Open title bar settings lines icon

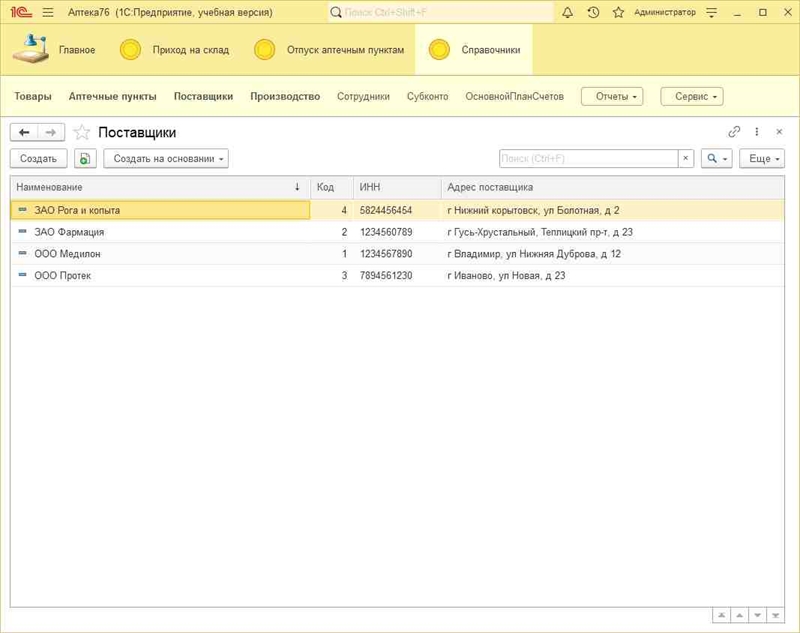(712, 12)
